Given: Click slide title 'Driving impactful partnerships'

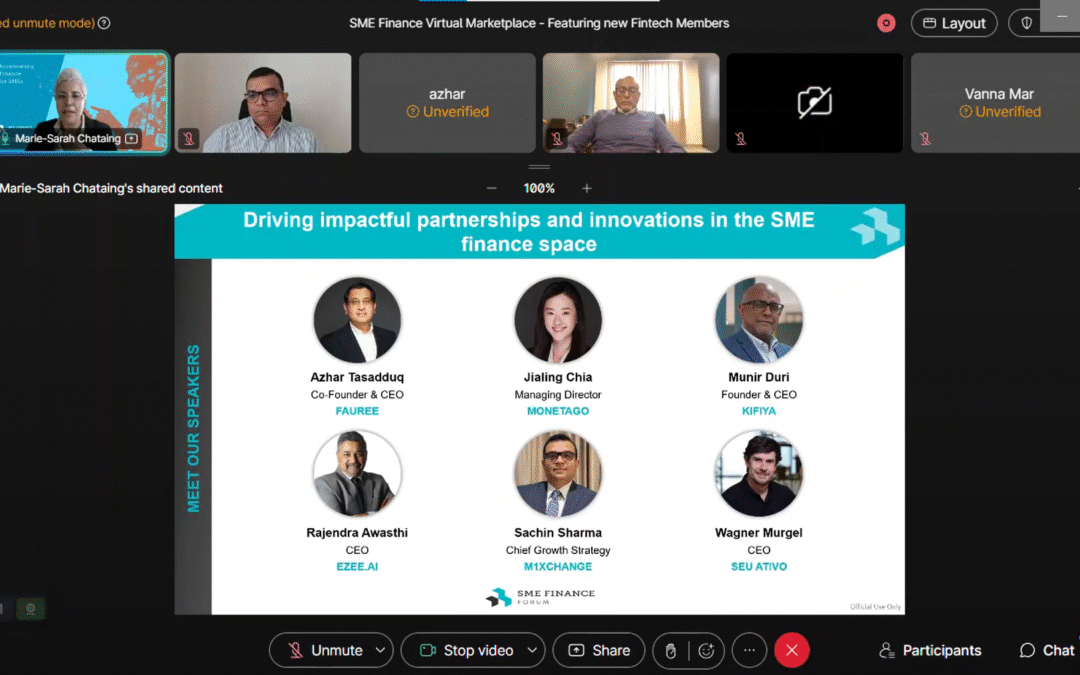Looking at the screenshot, I should tap(528, 231).
